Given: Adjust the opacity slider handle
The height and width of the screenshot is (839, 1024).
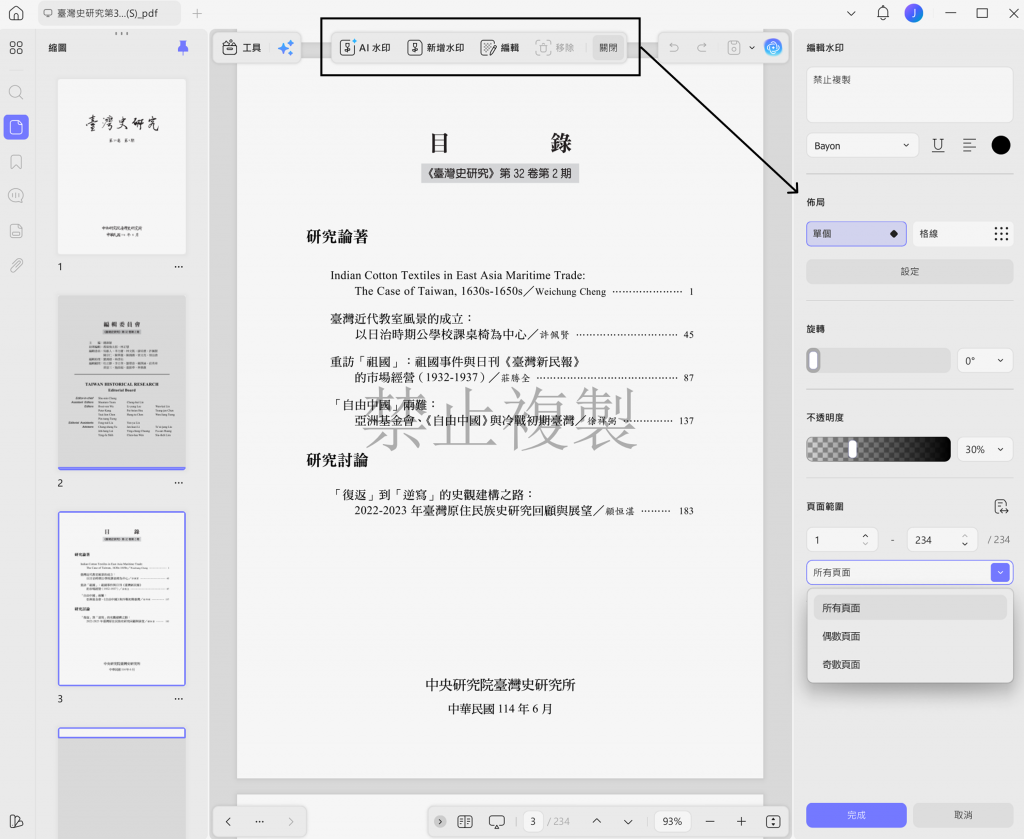Looking at the screenshot, I should 852,449.
